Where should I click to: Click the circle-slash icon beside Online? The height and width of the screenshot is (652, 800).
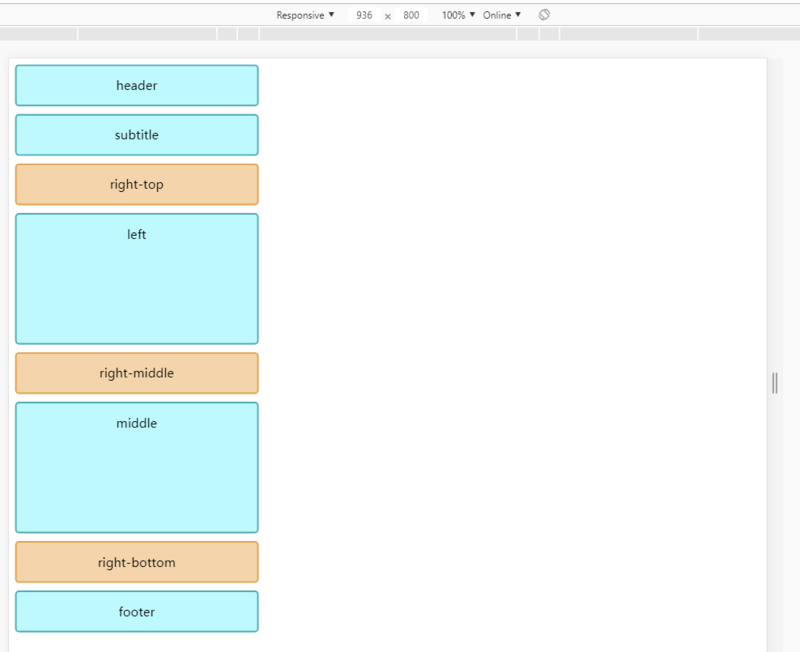544,14
